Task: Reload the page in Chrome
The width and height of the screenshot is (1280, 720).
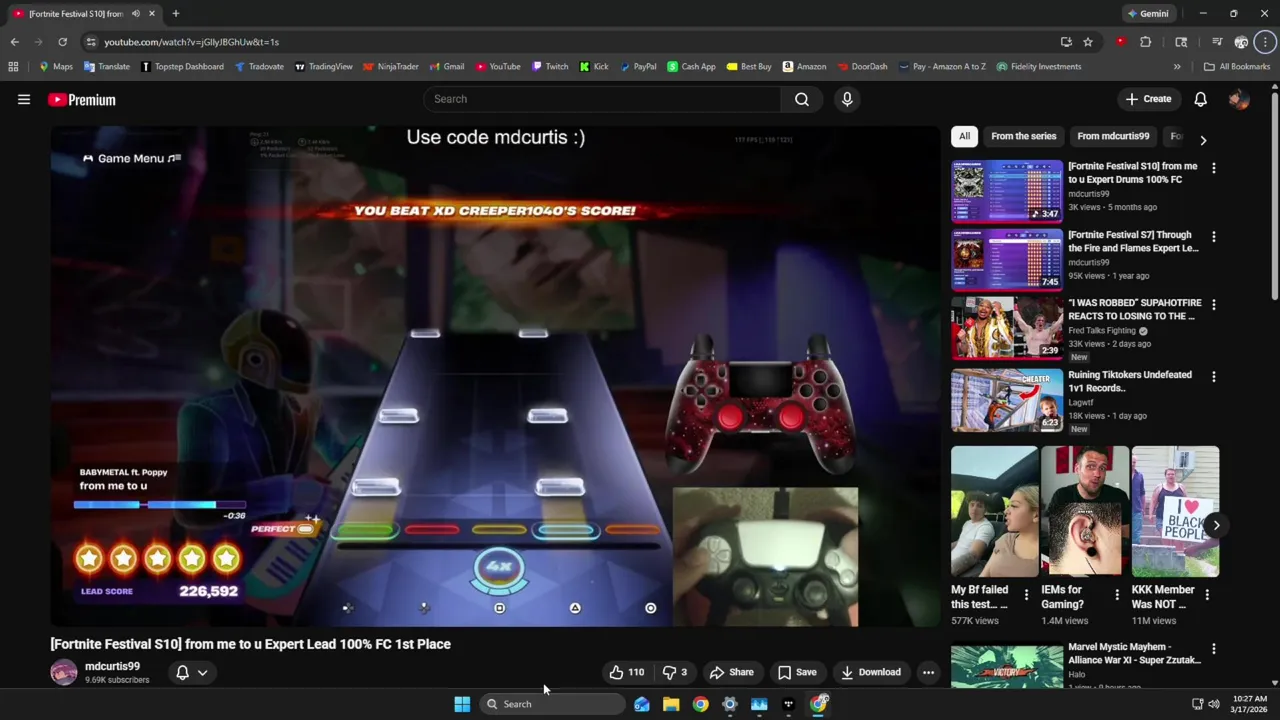Action: [x=62, y=42]
